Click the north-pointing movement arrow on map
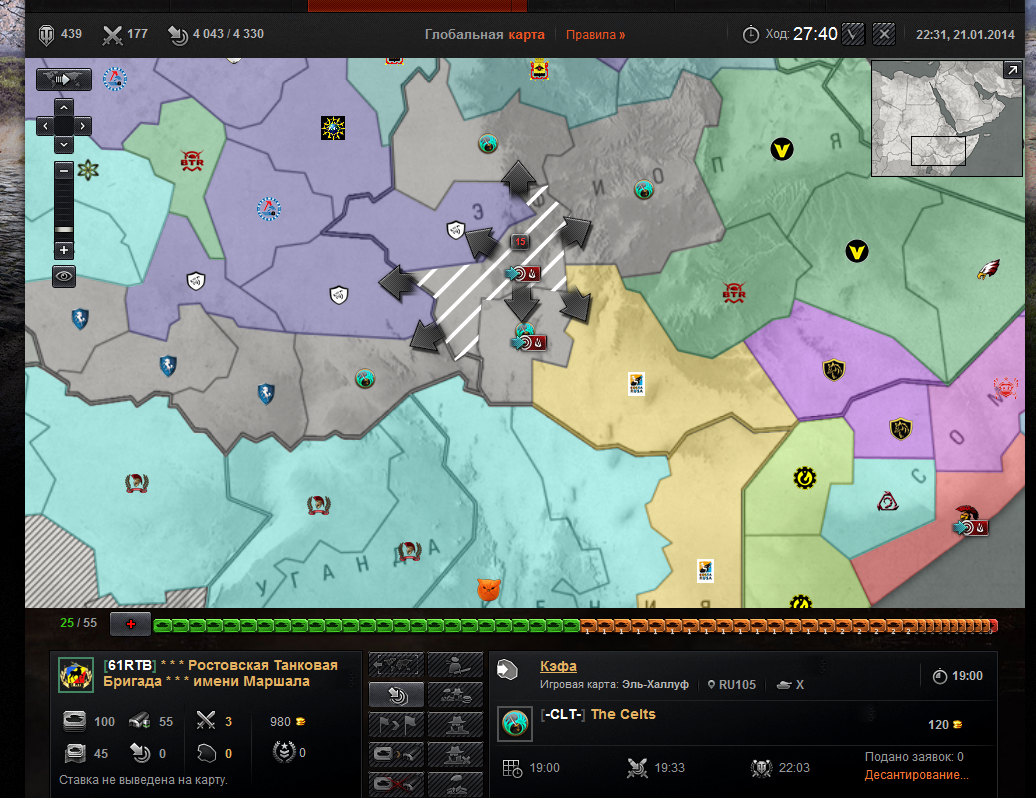 click(519, 176)
